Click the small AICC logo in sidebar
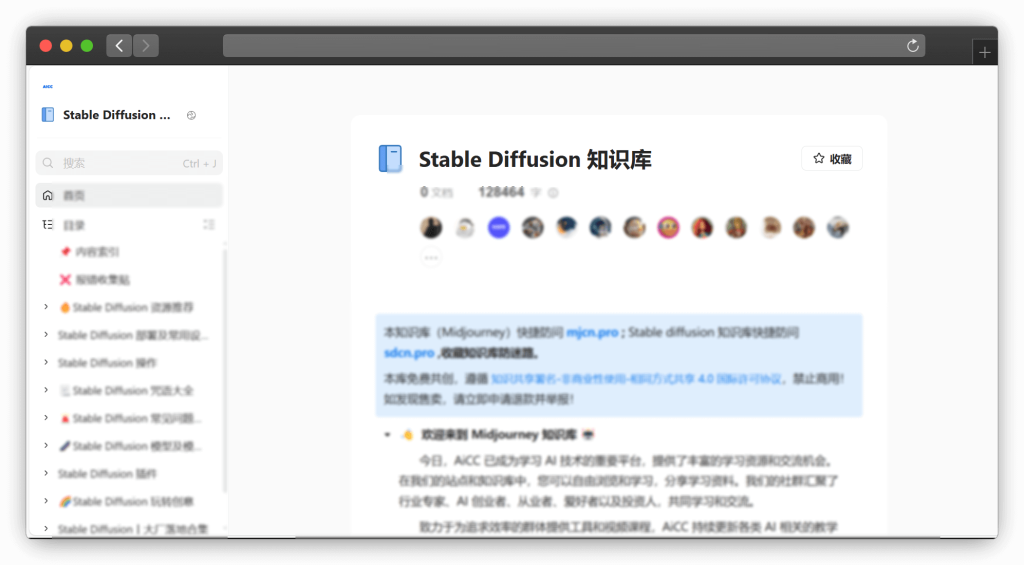The height and width of the screenshot is (565, 1024). (x=48, y=86)
